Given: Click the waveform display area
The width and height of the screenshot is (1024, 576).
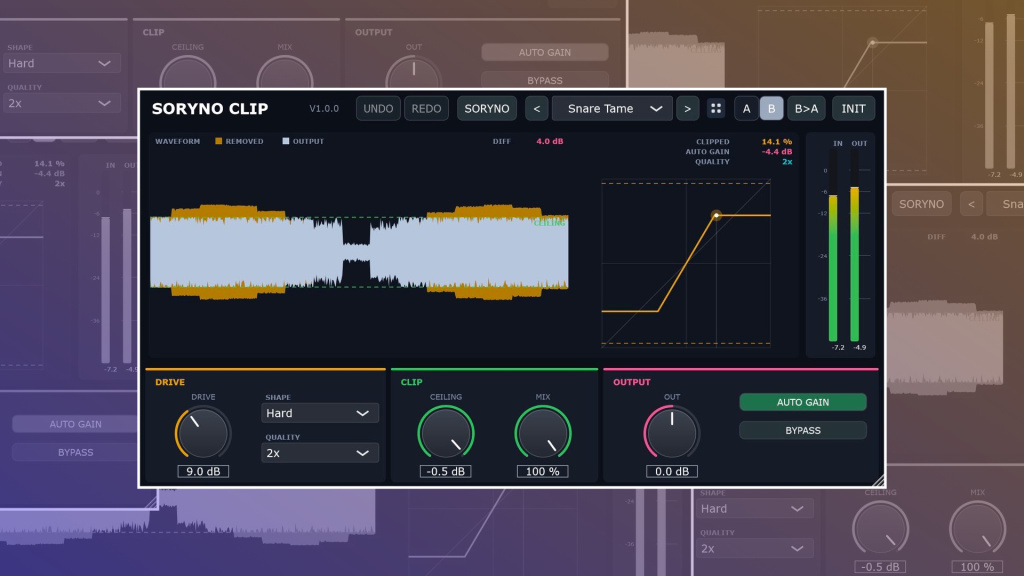Looking at the screenshot, I should (x=359, y=251).
